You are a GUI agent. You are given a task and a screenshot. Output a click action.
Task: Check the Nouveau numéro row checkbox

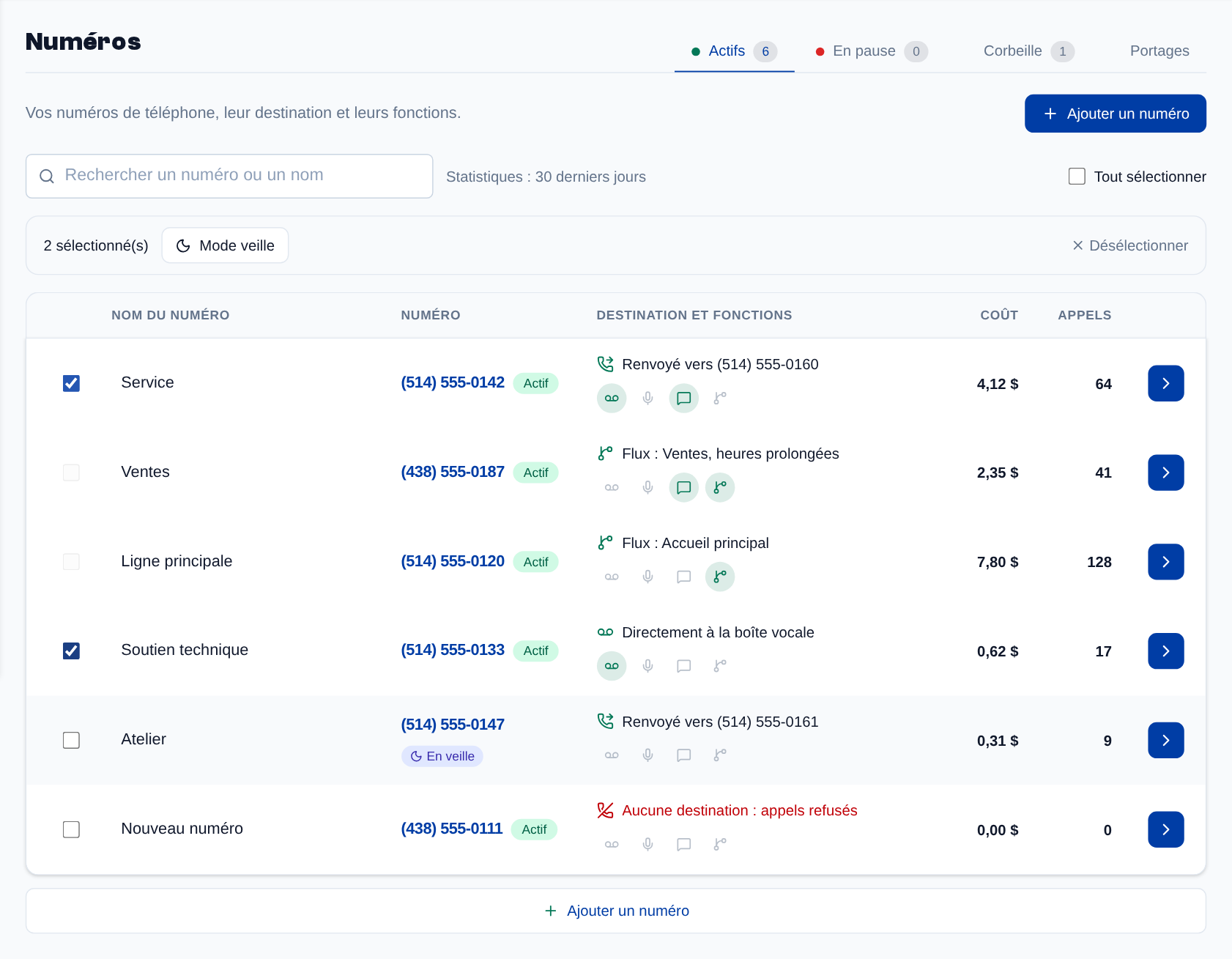point(71,829)
